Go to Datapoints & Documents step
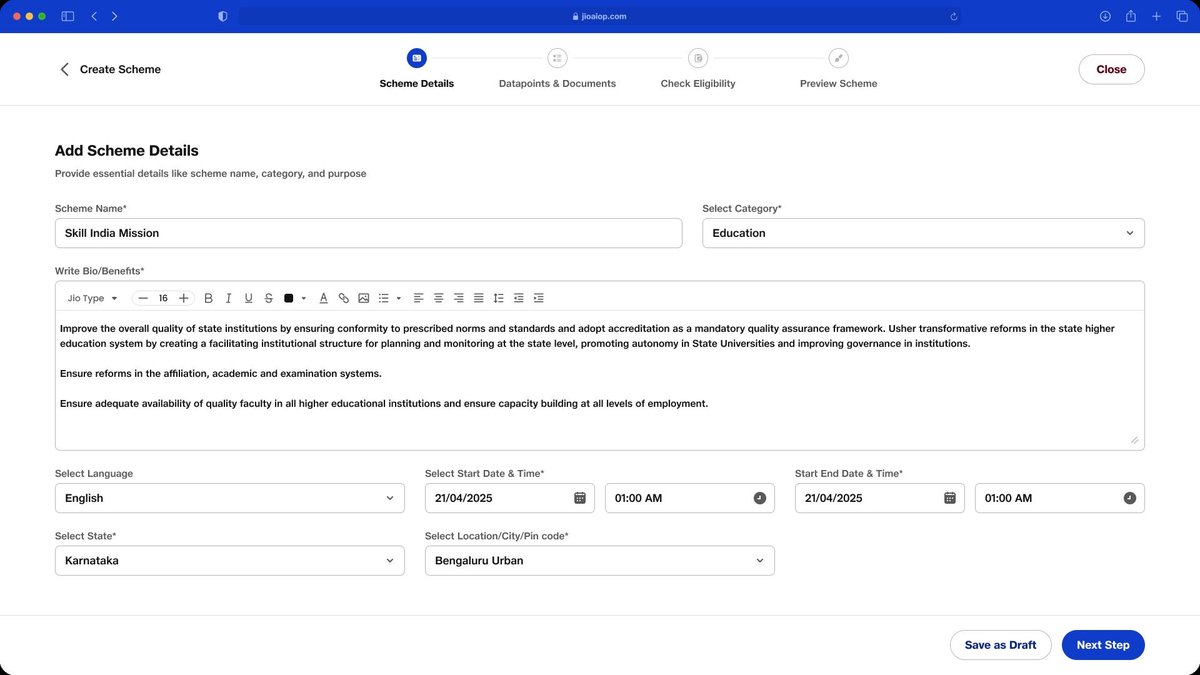 click(x=557, y=68)
